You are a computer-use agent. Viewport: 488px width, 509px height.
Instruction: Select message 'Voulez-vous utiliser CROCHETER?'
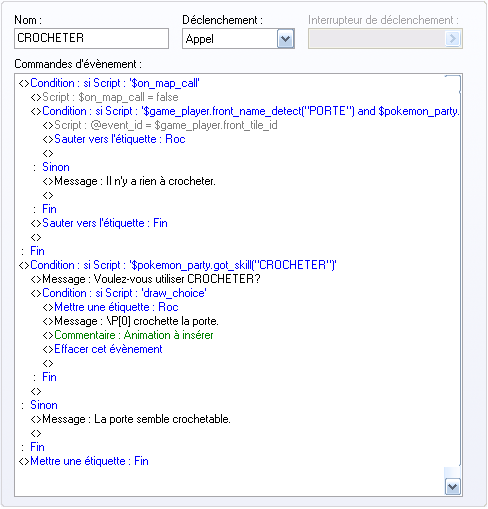(x=146, y=279)
